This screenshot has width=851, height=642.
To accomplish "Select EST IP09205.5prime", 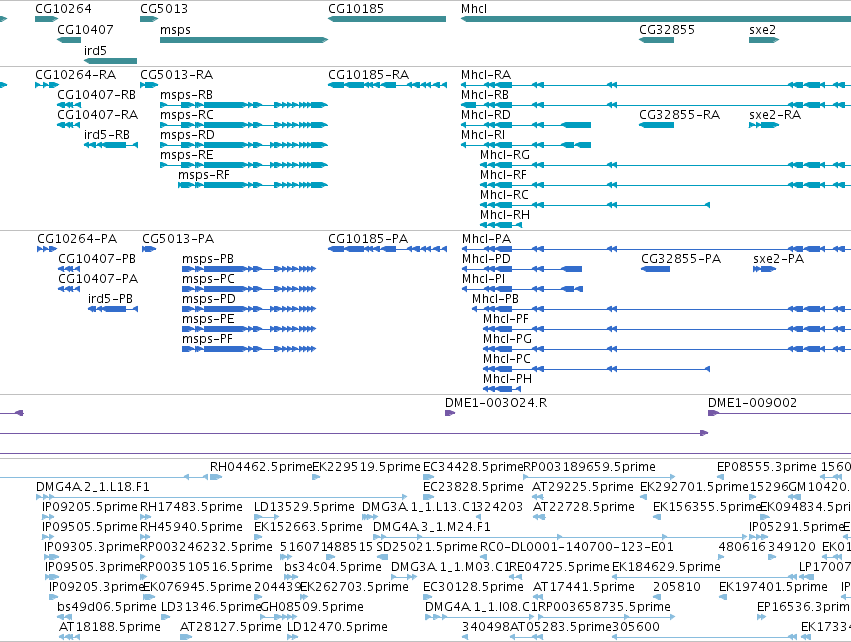I will pos(48,517).
